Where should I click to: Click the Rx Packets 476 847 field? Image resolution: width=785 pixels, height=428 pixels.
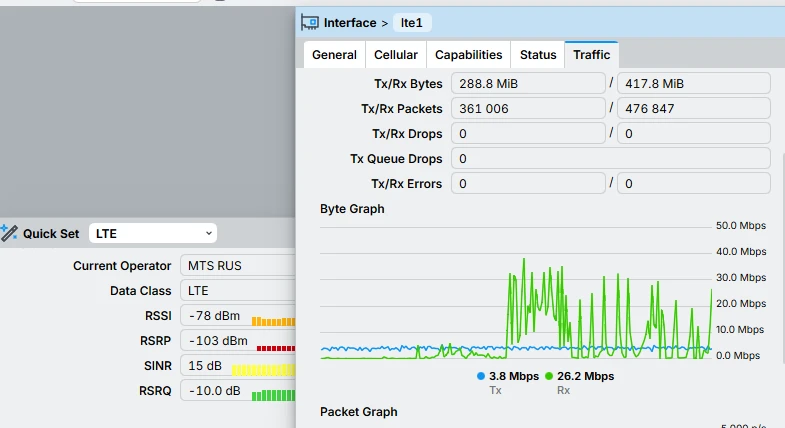[693, 108]
